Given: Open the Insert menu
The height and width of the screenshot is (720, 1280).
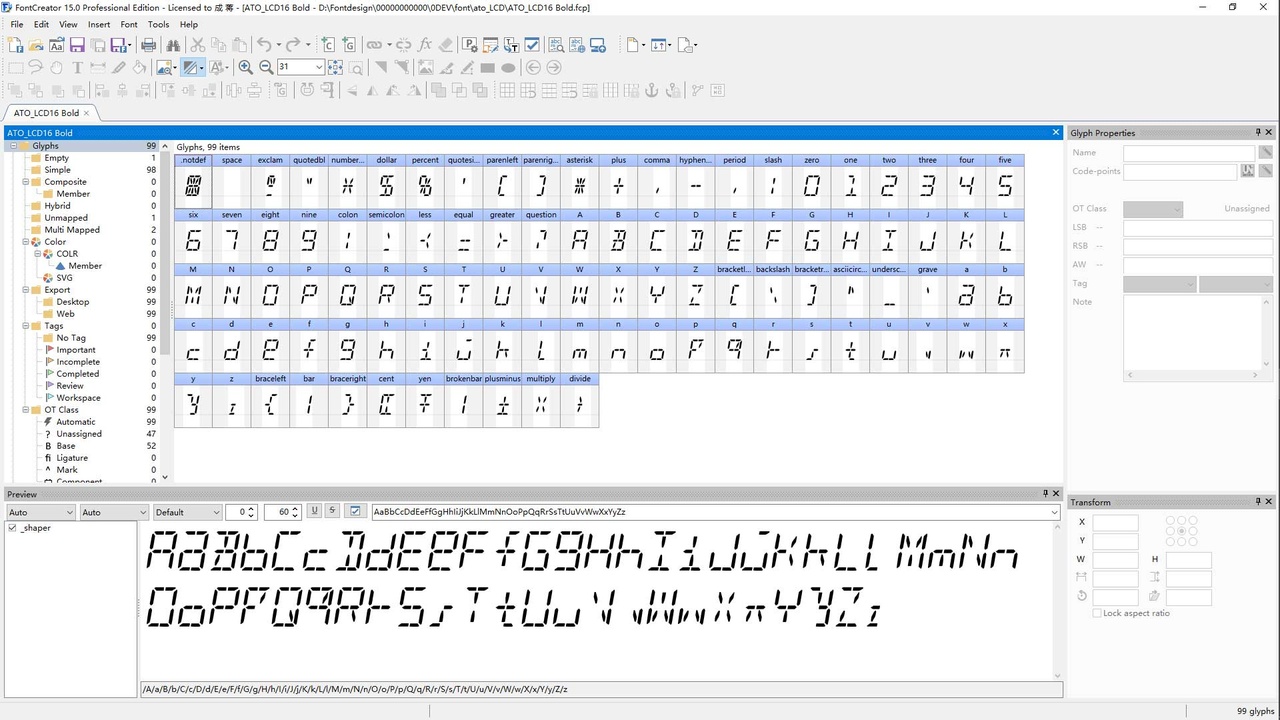Looking at the screenshot, I should 99,24.
